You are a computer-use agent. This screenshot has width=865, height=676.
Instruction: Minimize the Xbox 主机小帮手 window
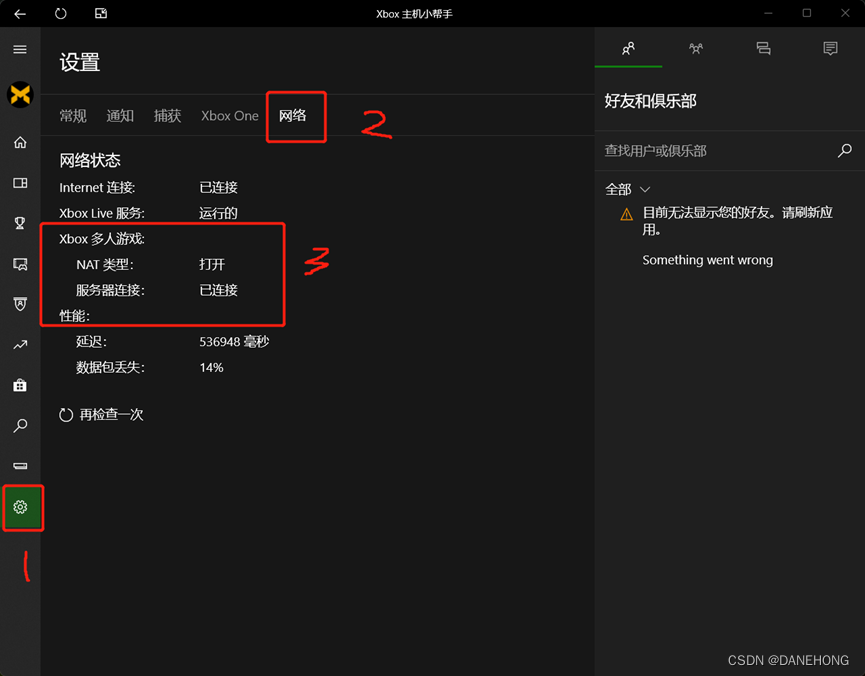tap(768, 13)
